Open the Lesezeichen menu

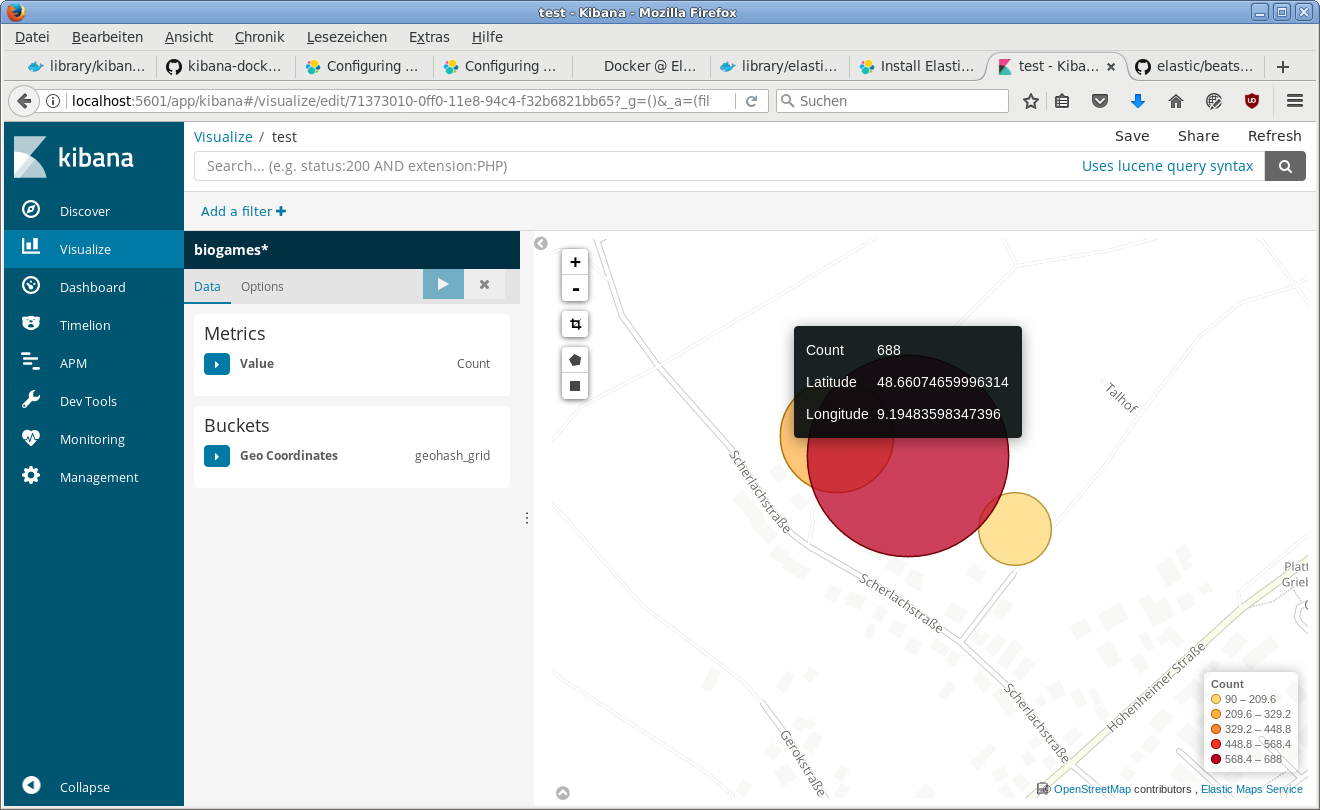tap(346, 37)
